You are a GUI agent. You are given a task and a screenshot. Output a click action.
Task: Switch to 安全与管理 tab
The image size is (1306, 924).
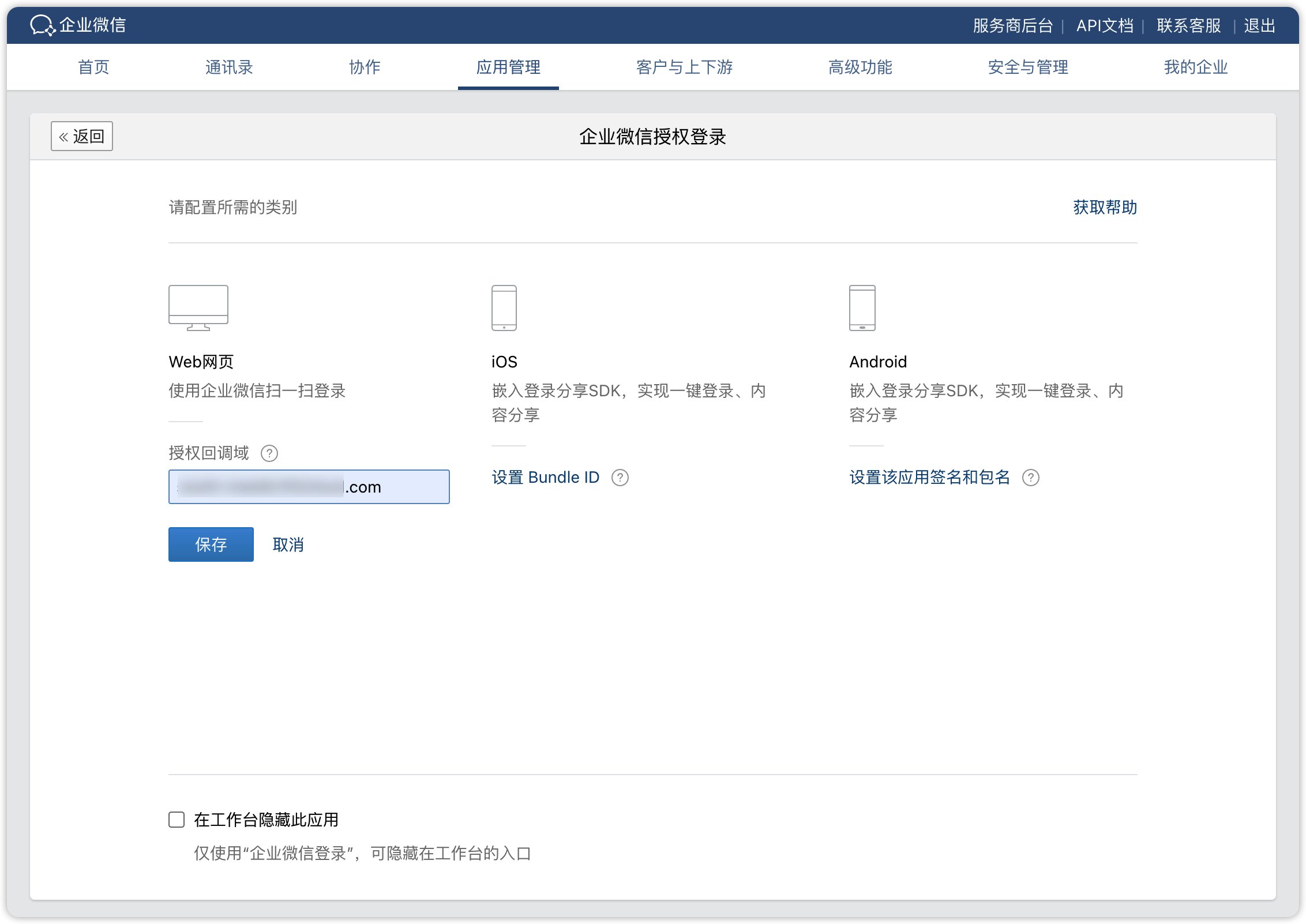1028,67
